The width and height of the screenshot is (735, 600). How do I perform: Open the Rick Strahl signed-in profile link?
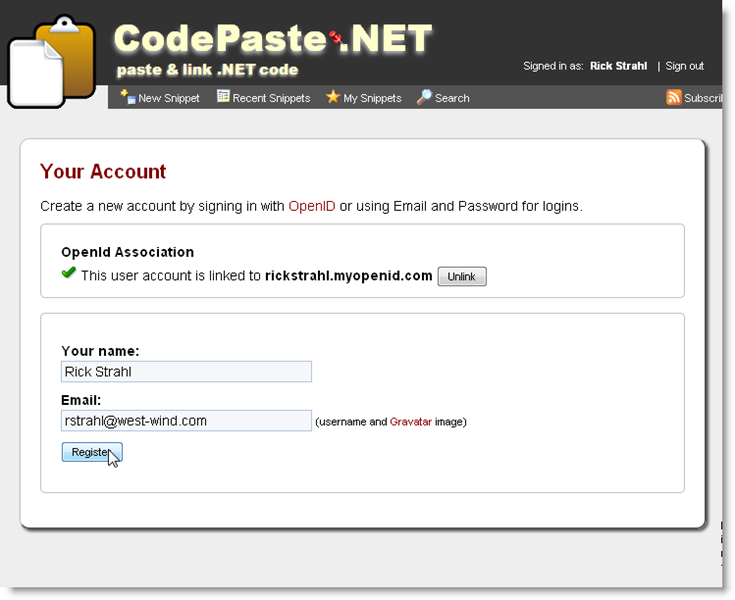618,66
